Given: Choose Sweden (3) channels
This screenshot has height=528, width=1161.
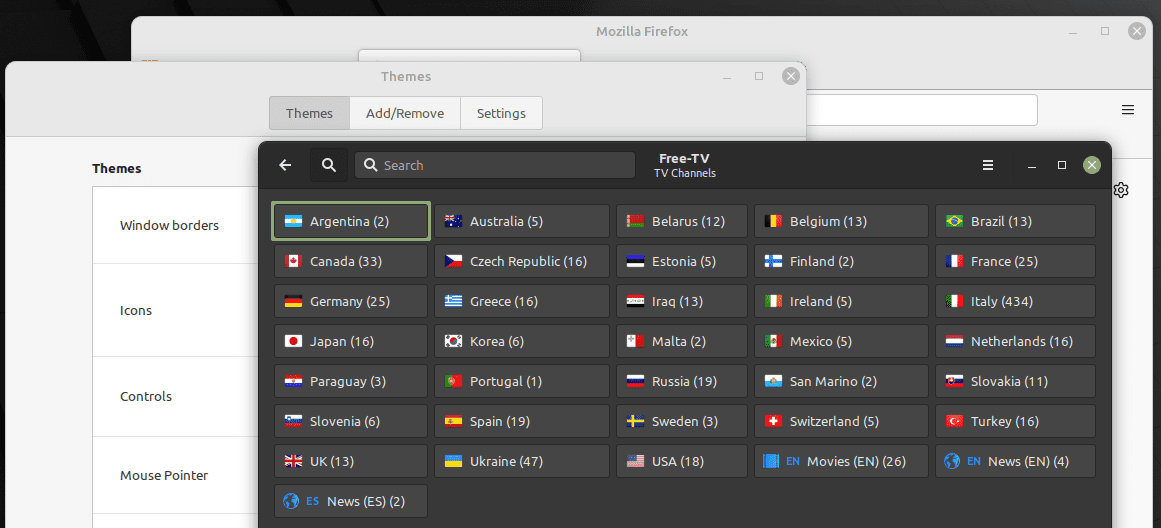Looking at the screenshot, I should [682, 421].
